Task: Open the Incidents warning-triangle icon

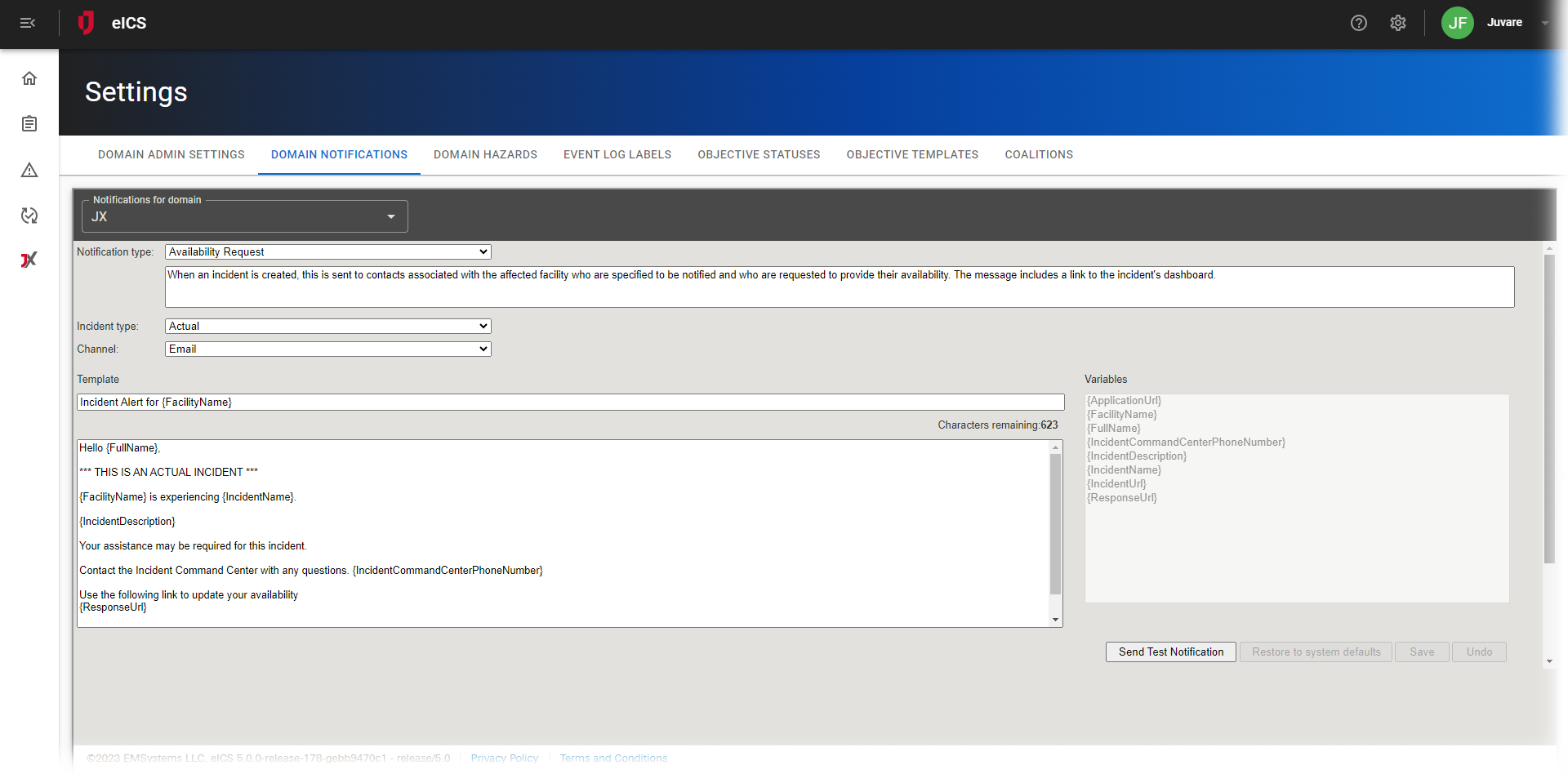Action: coord(29,170)
